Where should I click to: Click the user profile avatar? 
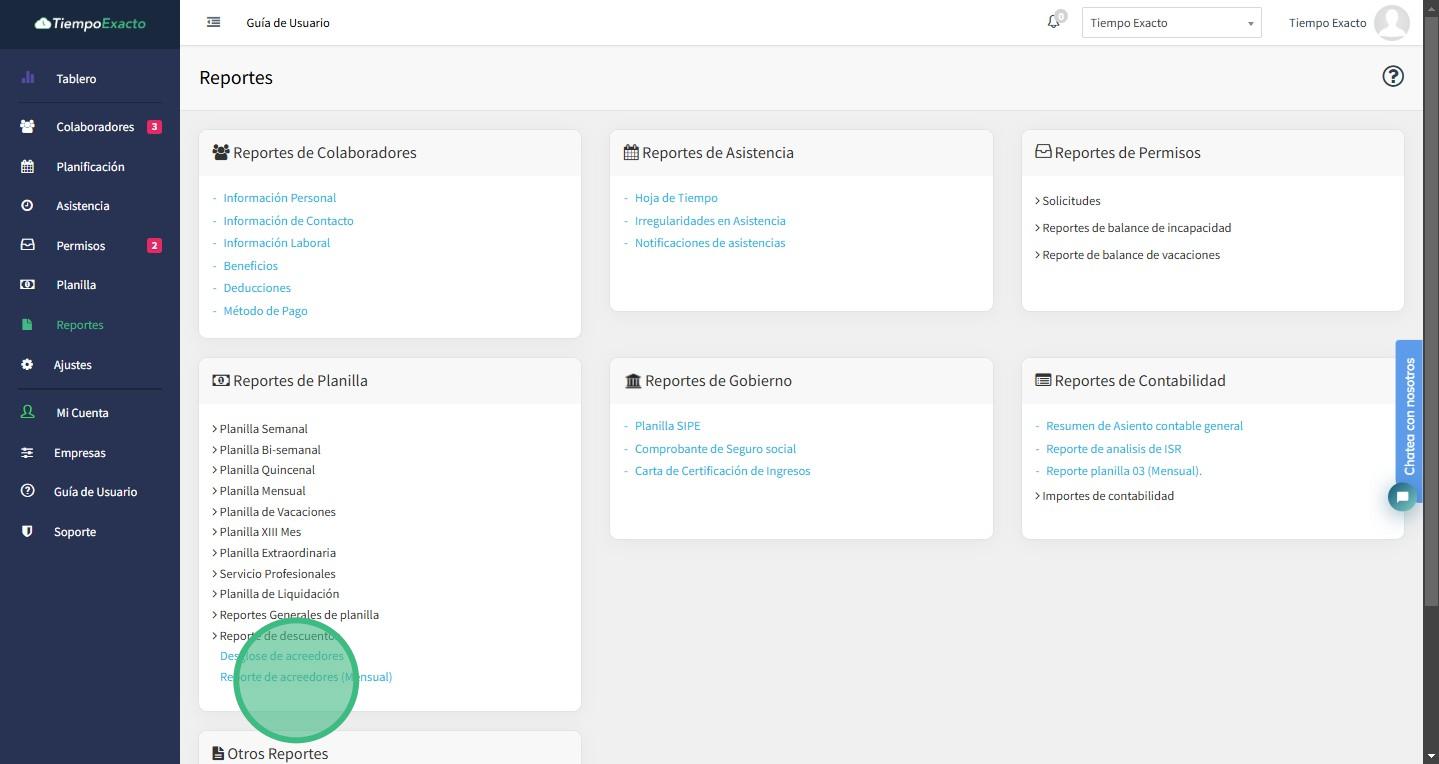[x=1391, y=23]
